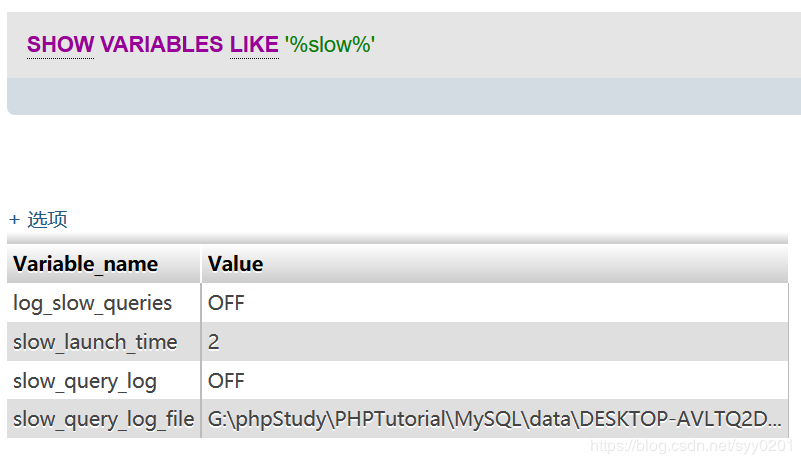Select the slow_launch_time variable cell
The width and height of the screenshot is (801, 464).
tap(95, 342)
